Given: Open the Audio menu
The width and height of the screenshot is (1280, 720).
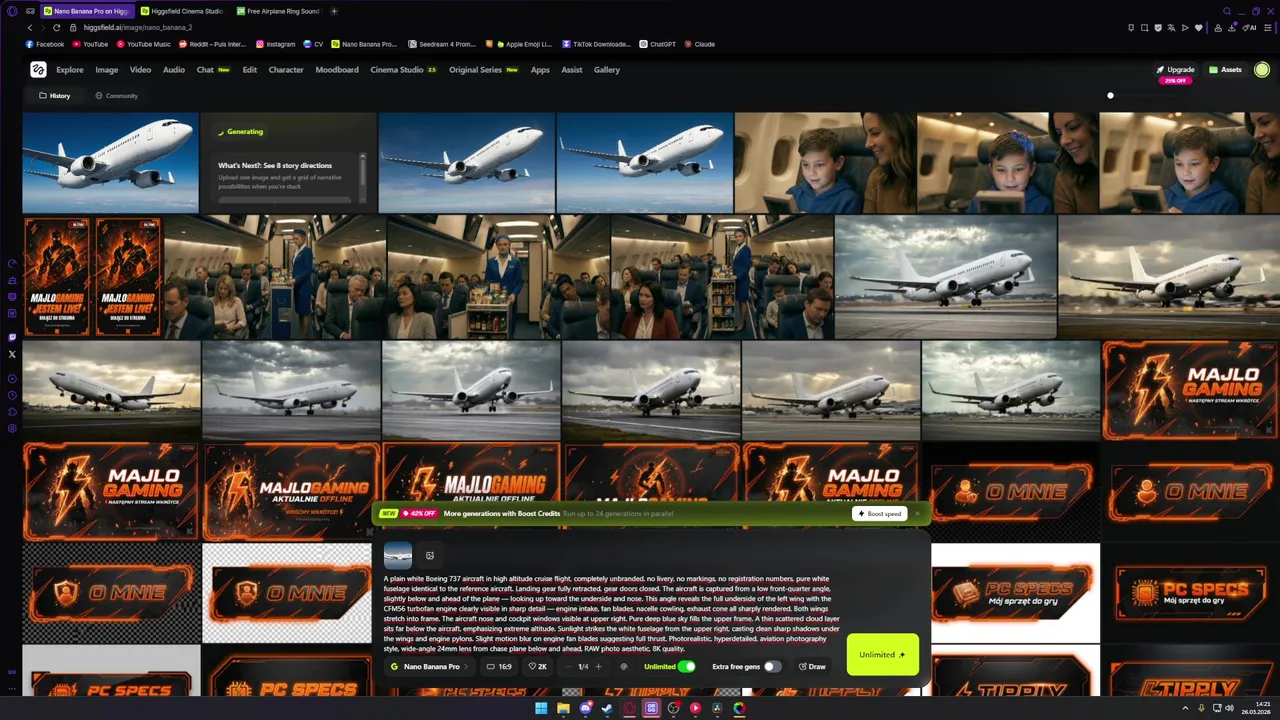Looking at the screenshot, I should click(174, 70).
